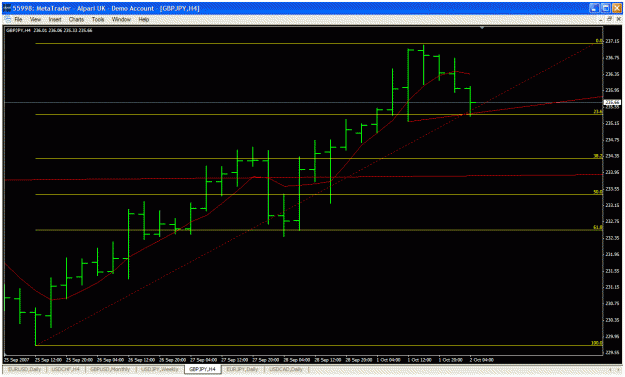Click price scale value 230.35
The image size is (625, 377).
[612, 320]
